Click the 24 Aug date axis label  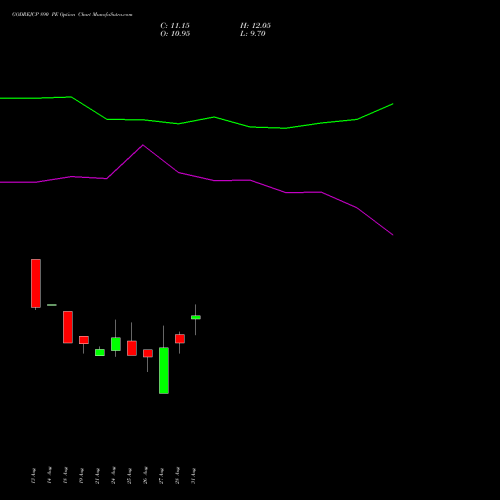pyautogui.click(x=113, y=475)
